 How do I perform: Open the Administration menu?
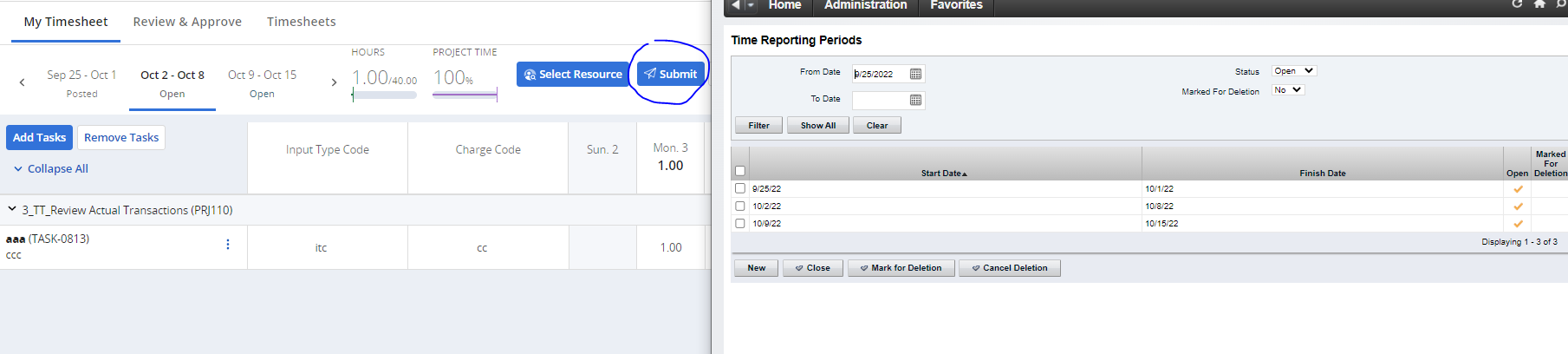865,5
